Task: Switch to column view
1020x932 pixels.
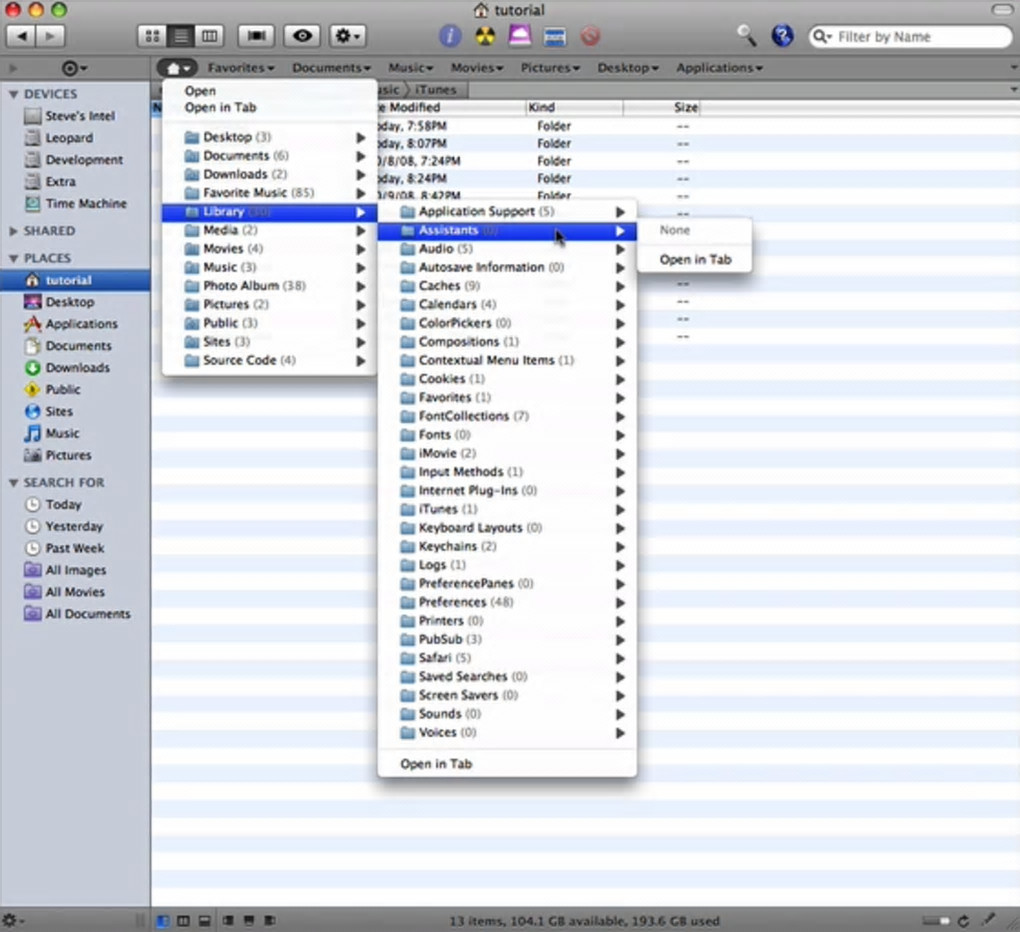Action: point(209,36)
